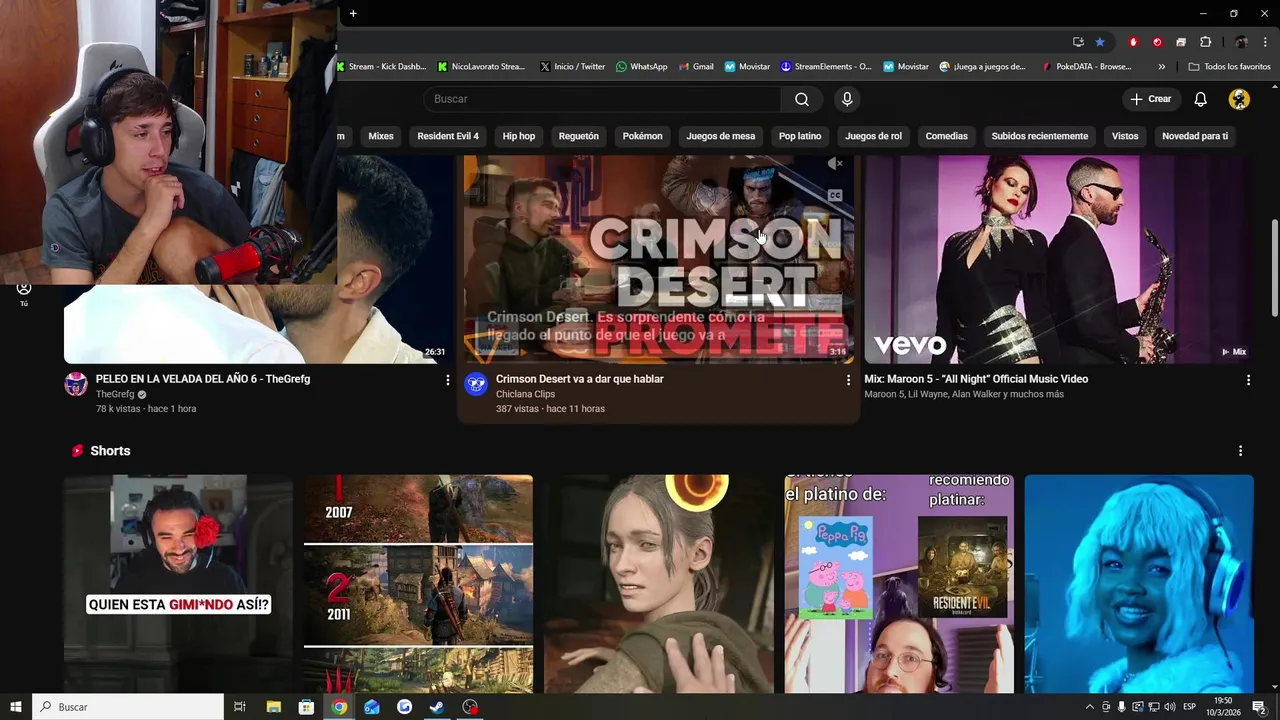Open the blue-haired girl with headphones short
The image size is (1280, 720).
[1139, 584]
